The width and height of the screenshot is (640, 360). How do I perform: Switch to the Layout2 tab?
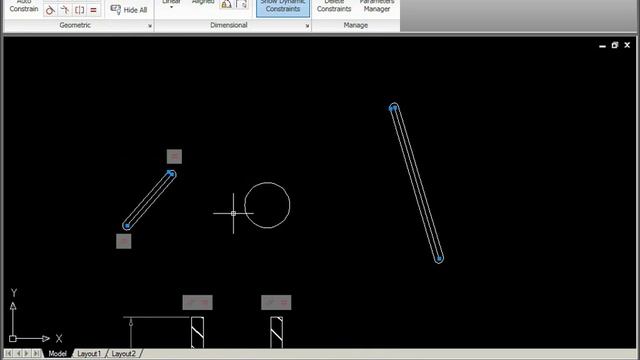(123, 353)
